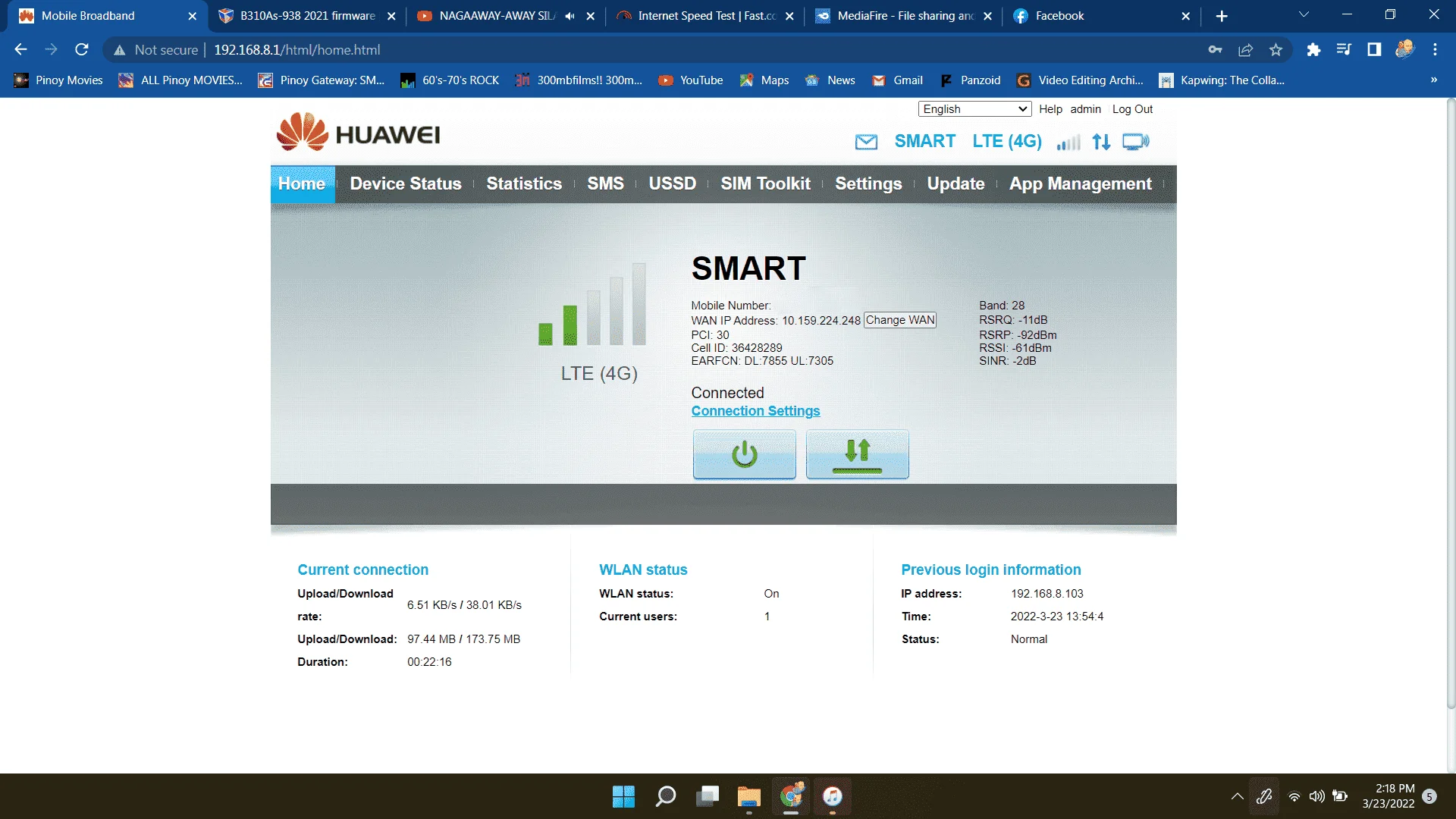
Task: Click the address bar URL
Action: 297,50
